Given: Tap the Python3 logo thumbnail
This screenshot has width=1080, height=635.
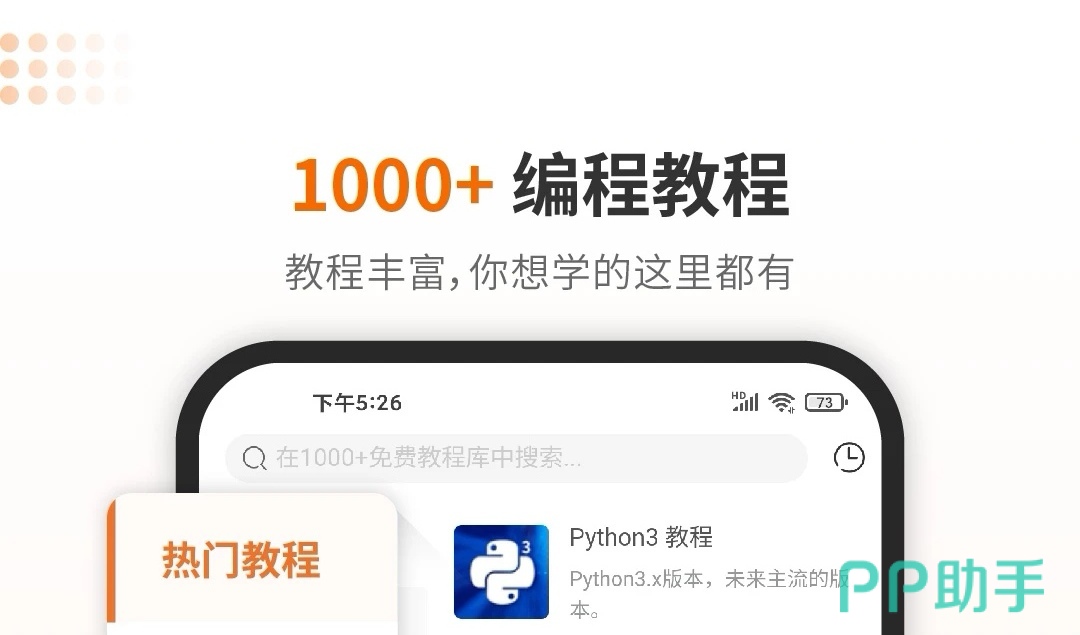Looking at the screenshot, I should tap(501, 572).
